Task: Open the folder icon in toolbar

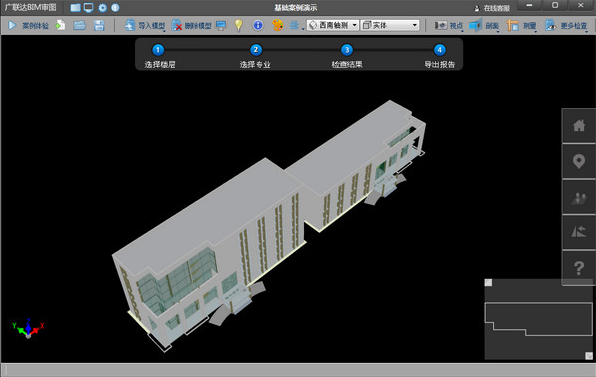Action: [79, 25]
